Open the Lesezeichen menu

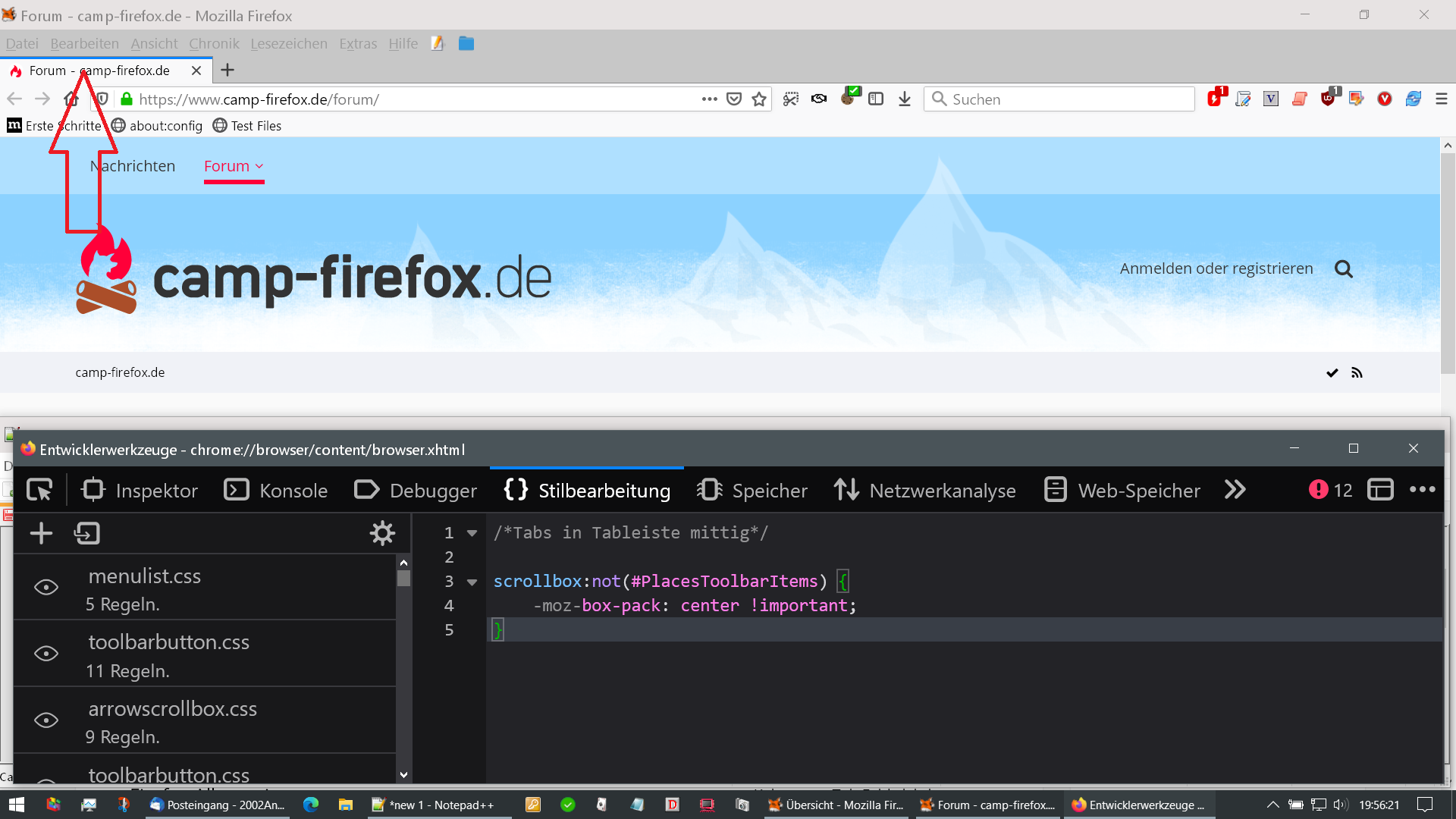point(288,44)
